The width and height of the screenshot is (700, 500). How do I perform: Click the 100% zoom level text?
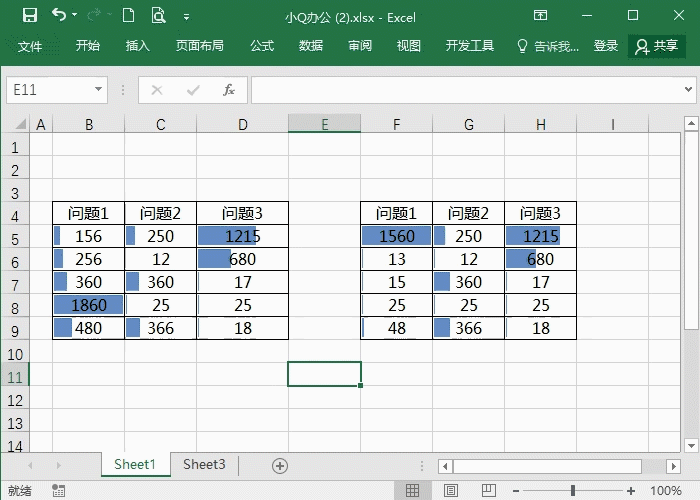pos(666,491)
